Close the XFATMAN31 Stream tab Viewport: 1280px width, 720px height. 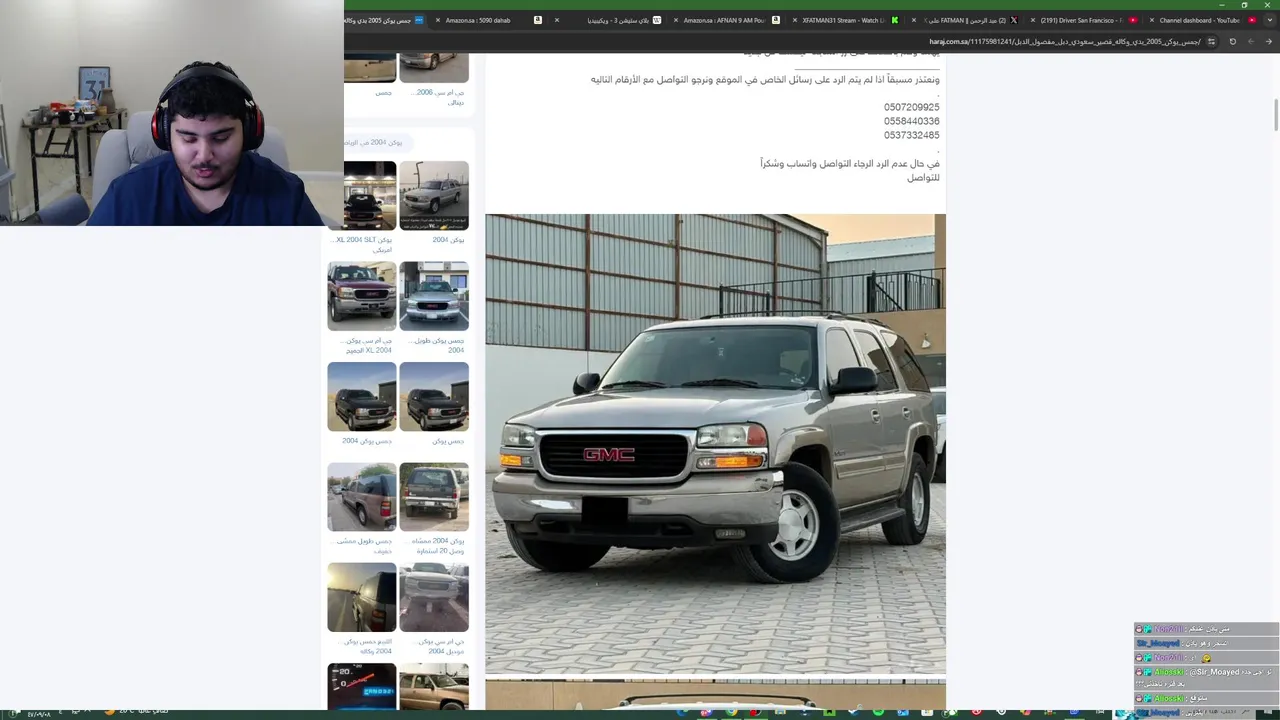coord(795,20)
